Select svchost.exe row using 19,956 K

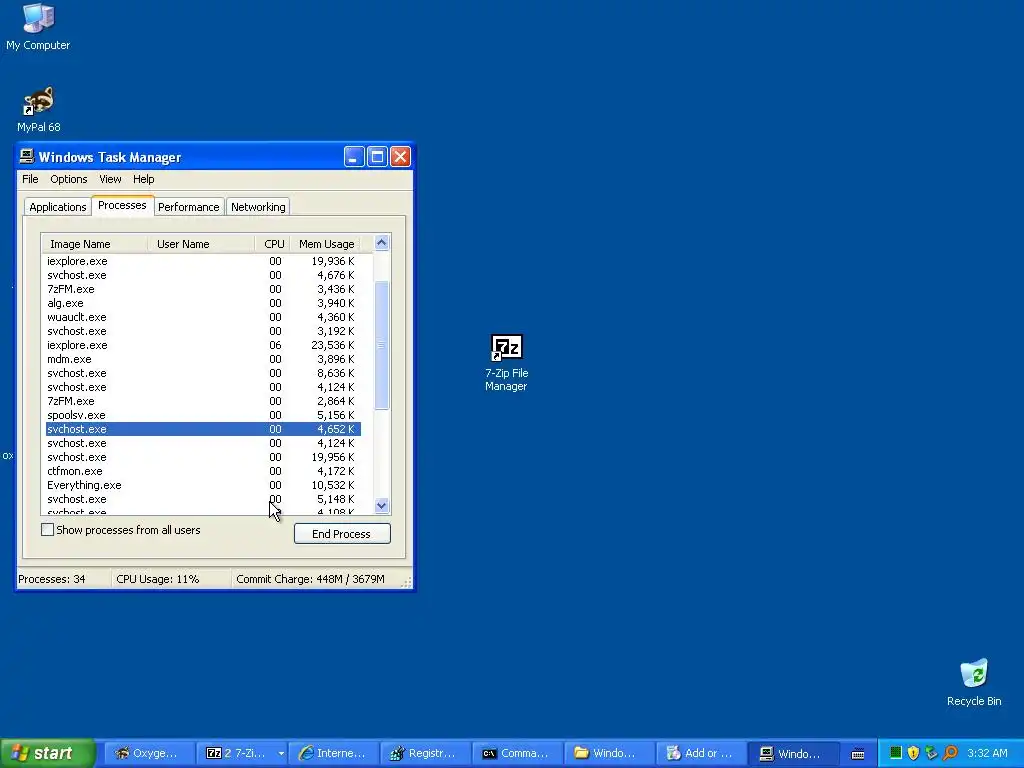pos(203,457)
